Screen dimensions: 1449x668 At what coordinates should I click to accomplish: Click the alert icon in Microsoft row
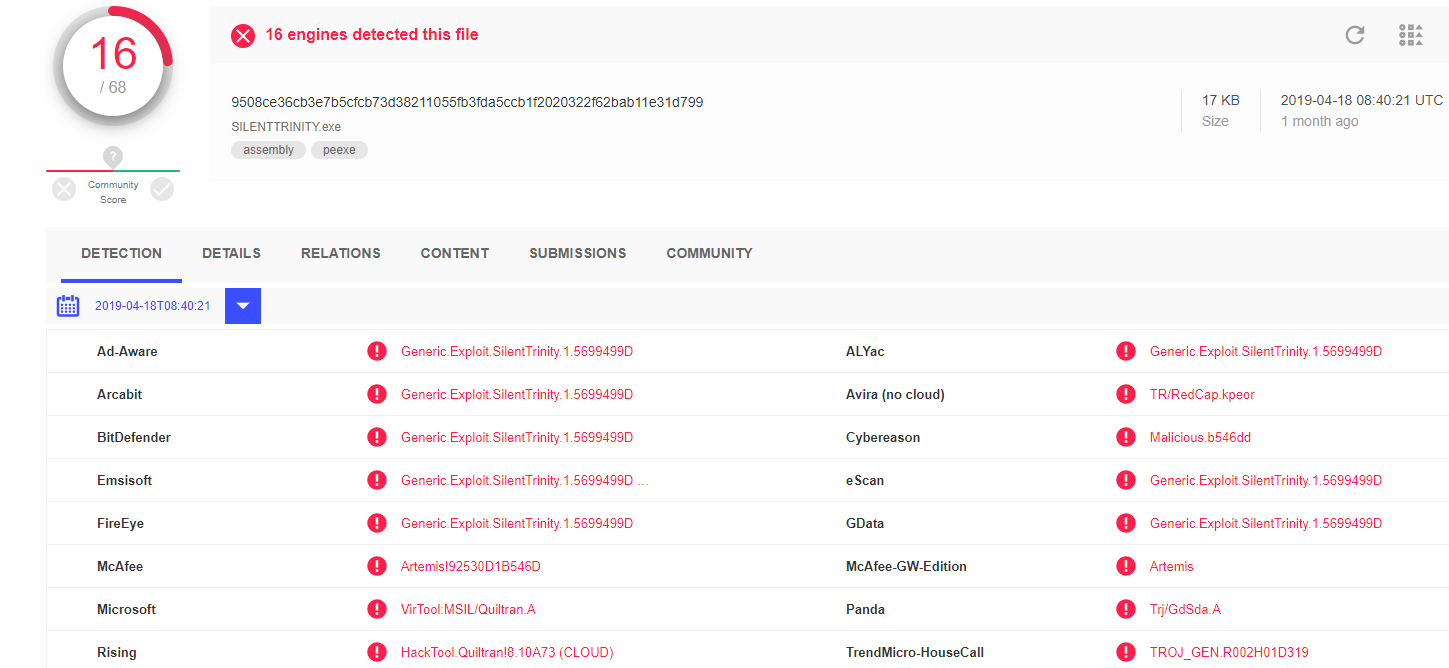point(377,609)
